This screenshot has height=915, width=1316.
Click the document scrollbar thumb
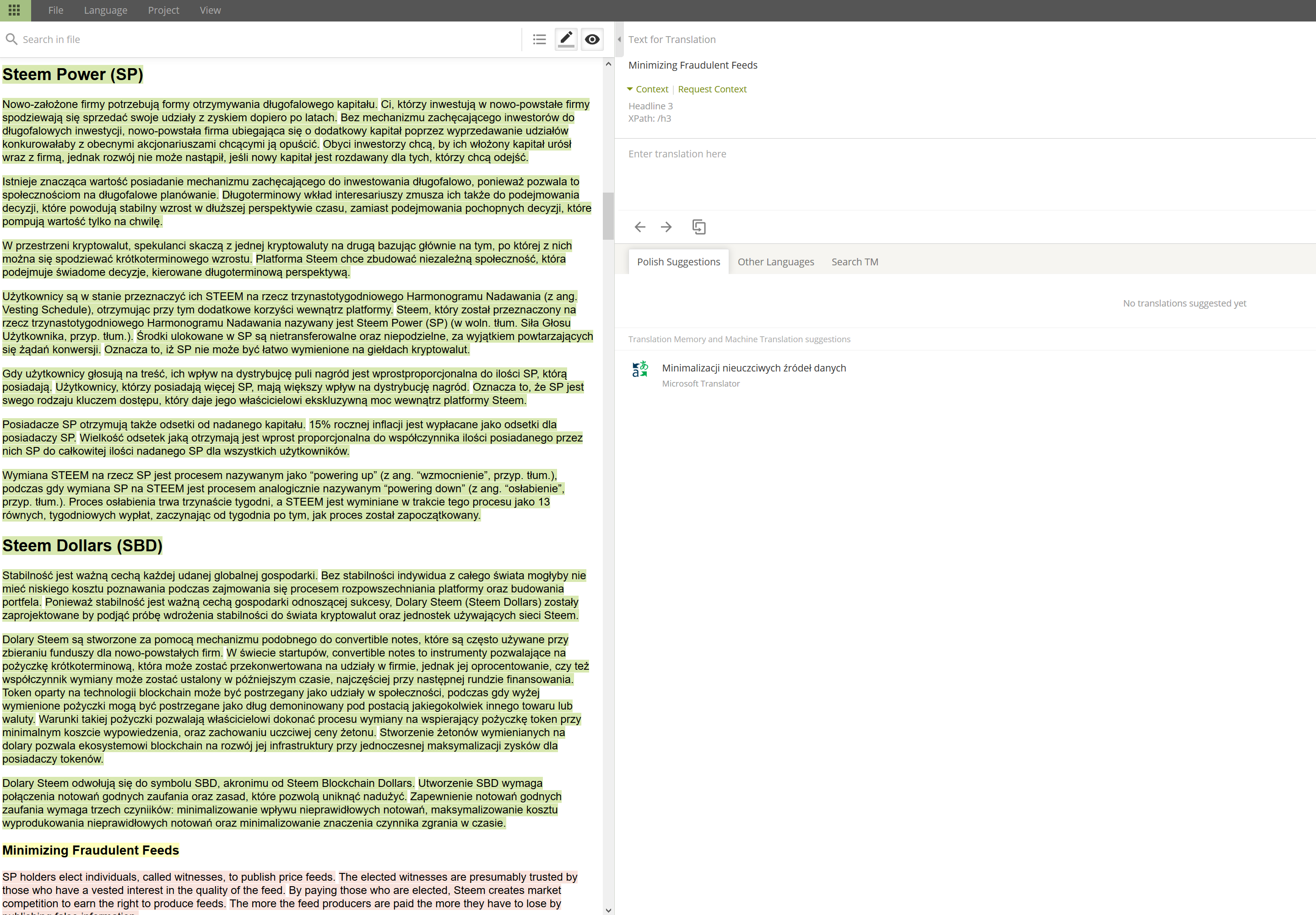[608, 215]
